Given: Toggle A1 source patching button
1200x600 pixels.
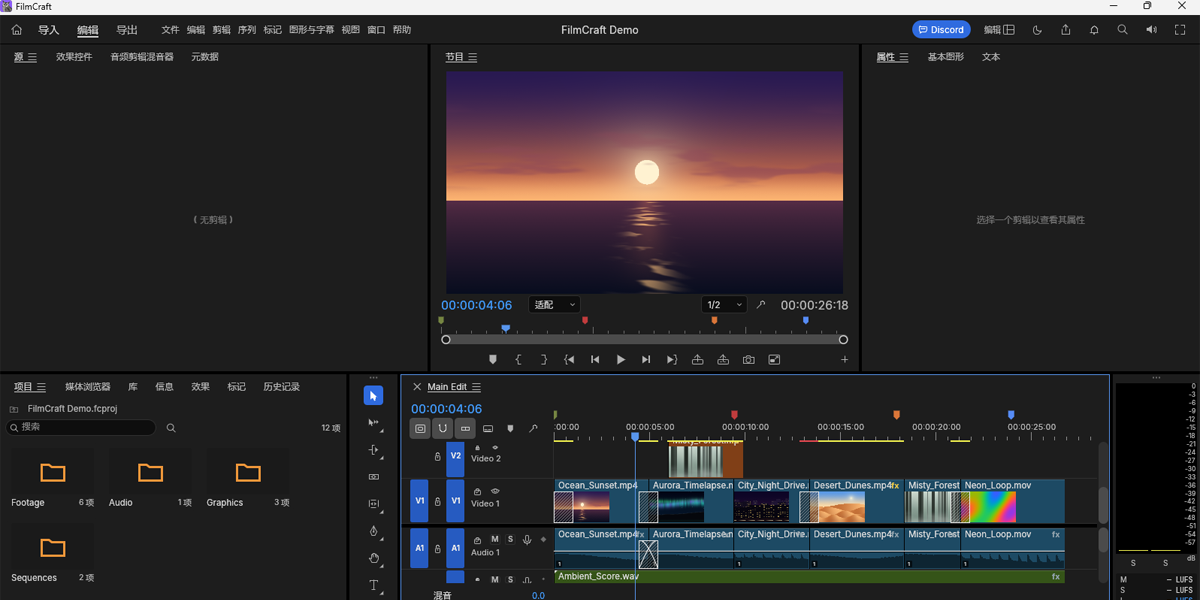Looking at the screenshot, I should (419, 548).
